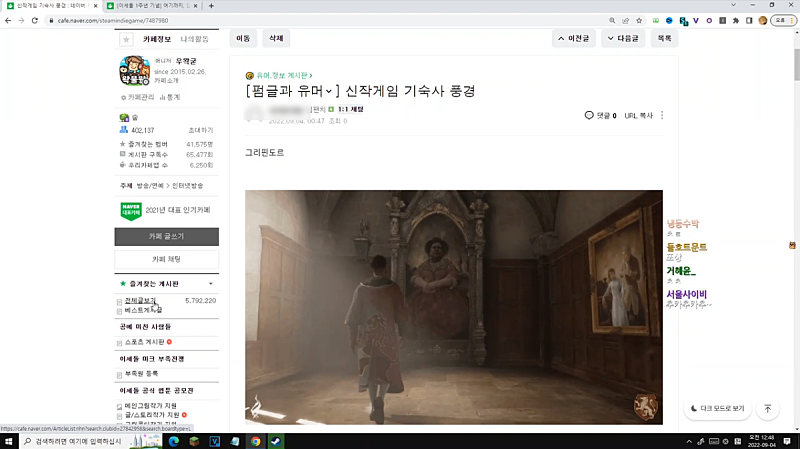Open Minecraft block icon in taskbar
The width and height of the screenshot is (800, 449).
(194, 441)
